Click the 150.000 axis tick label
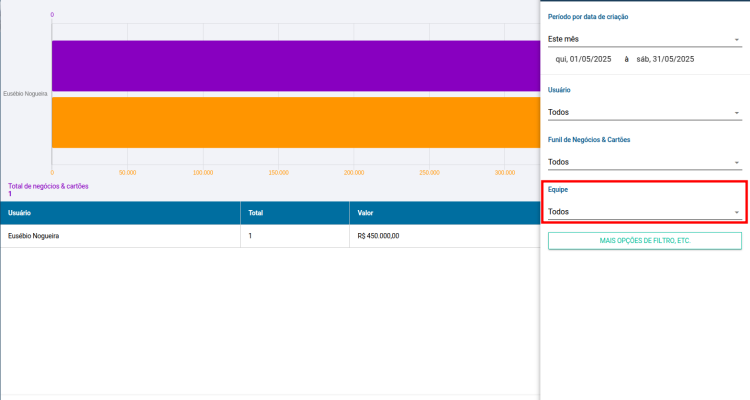 (278, 173)
